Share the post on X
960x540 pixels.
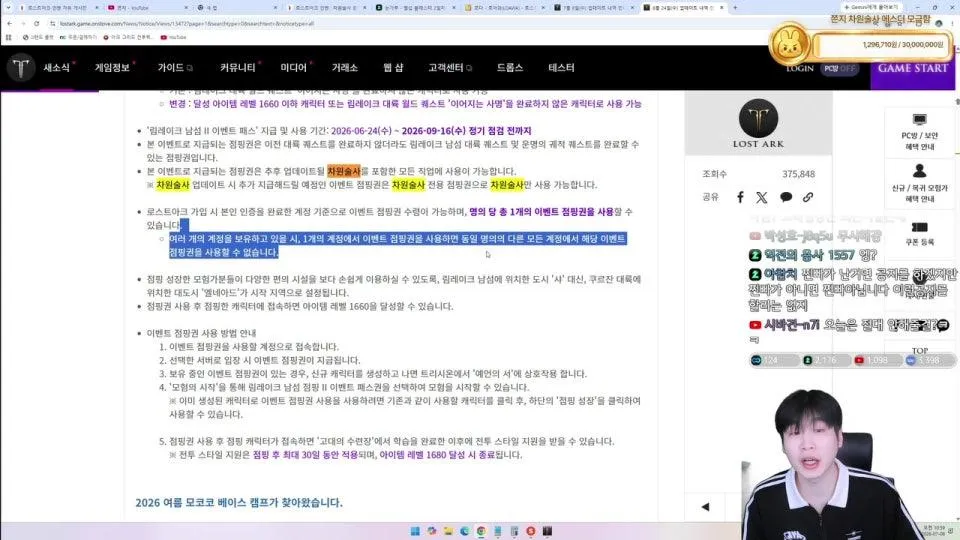pos(762,197)
